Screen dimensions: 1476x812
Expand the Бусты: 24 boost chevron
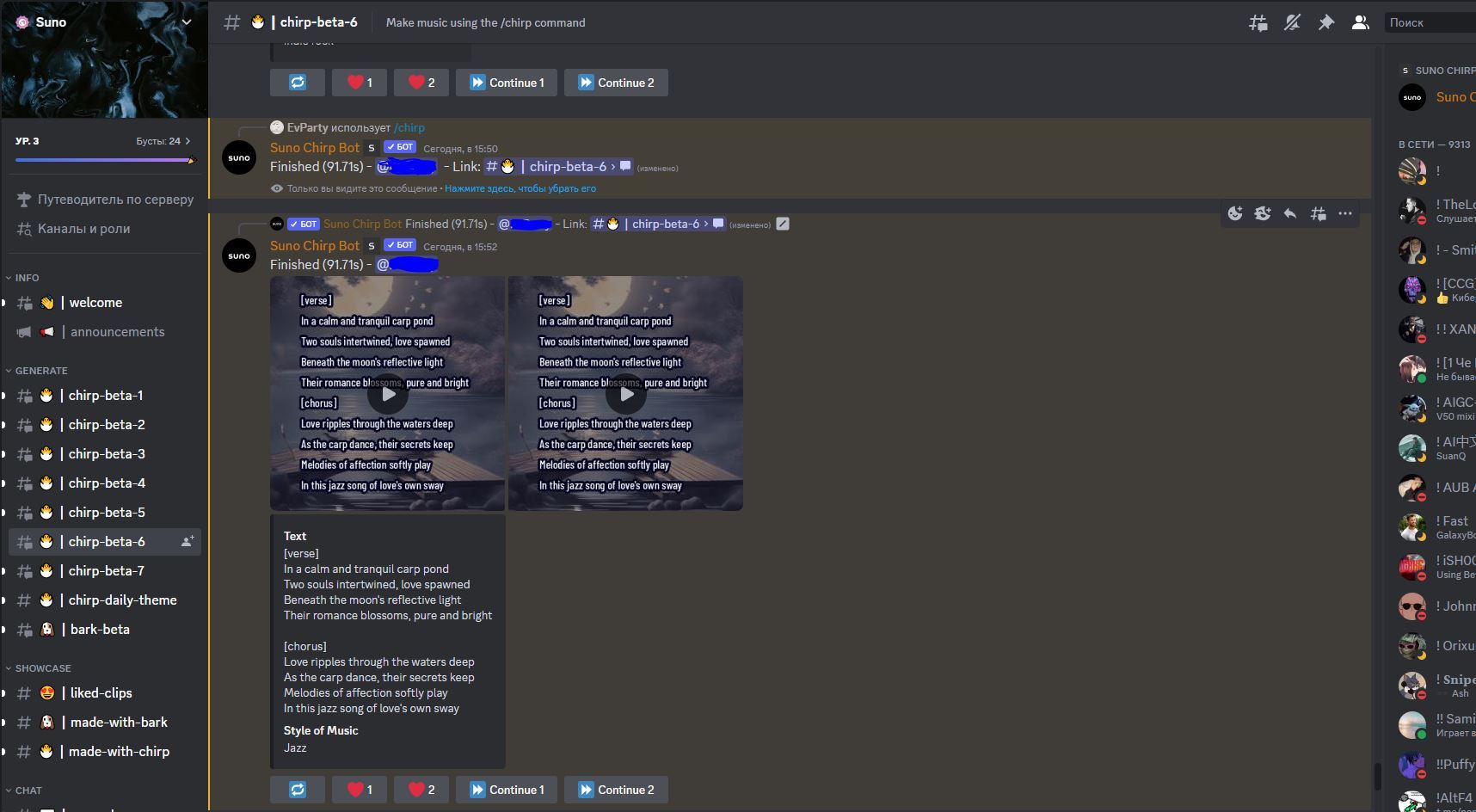[188, 141]
